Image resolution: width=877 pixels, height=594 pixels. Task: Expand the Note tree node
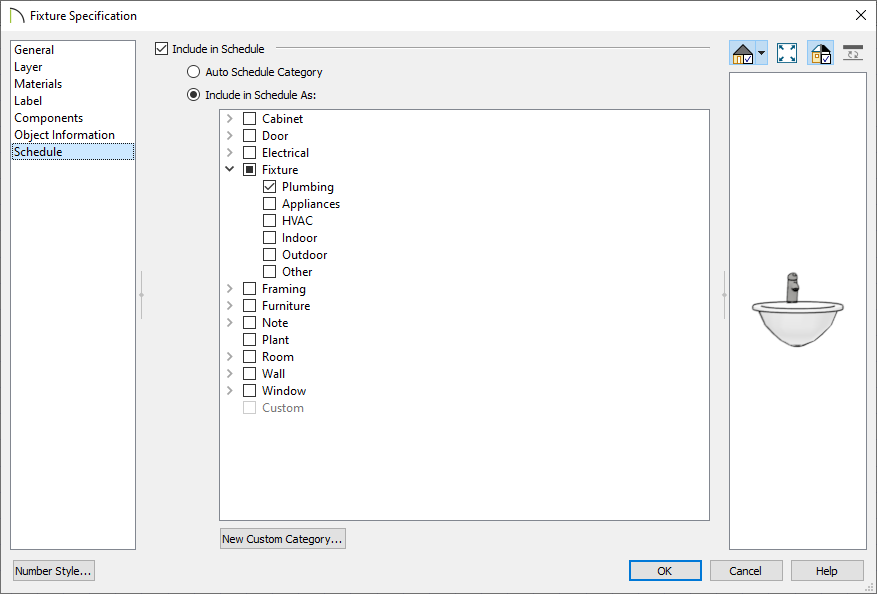(229, 323)
